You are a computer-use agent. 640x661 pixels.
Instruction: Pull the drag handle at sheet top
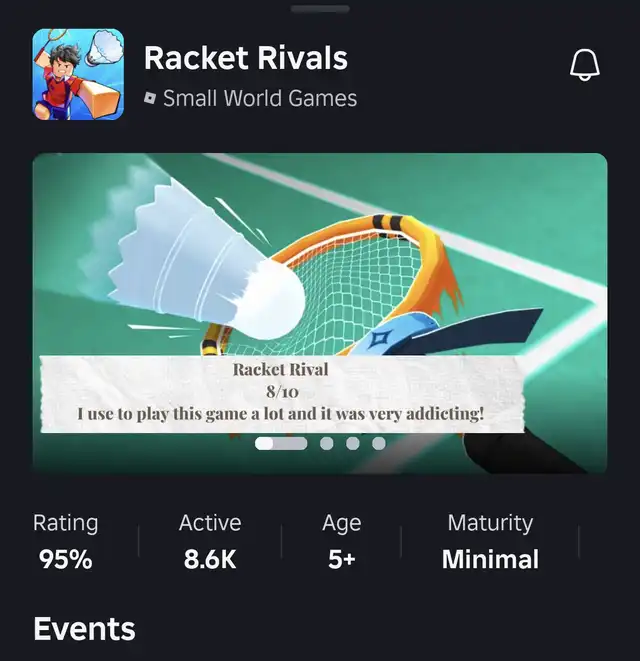[x=320, y=9]
